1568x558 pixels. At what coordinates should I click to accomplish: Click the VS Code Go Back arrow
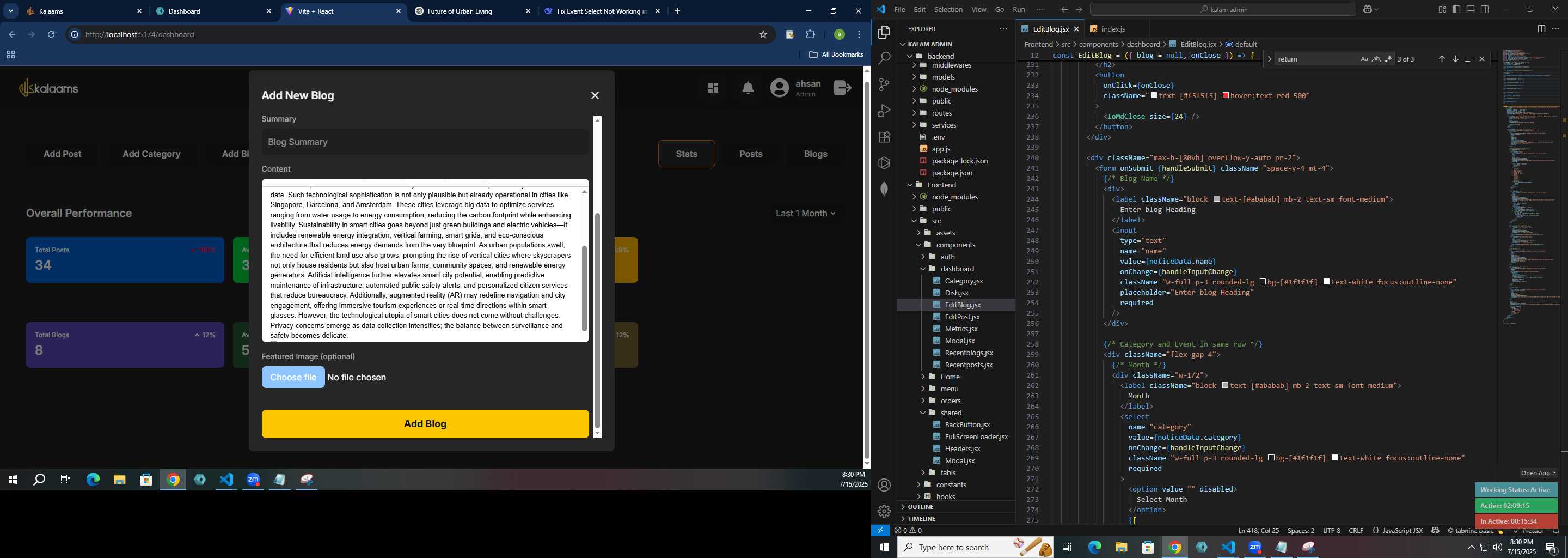coord(1064,10)
